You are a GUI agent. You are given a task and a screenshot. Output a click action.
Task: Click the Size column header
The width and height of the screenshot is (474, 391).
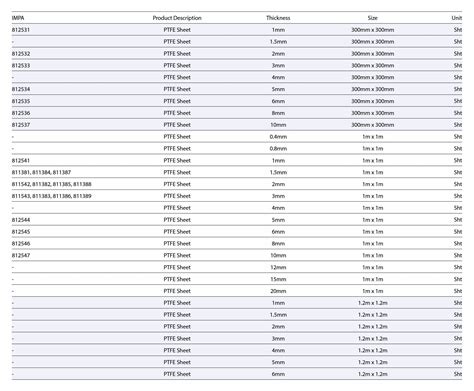point(372,18)
